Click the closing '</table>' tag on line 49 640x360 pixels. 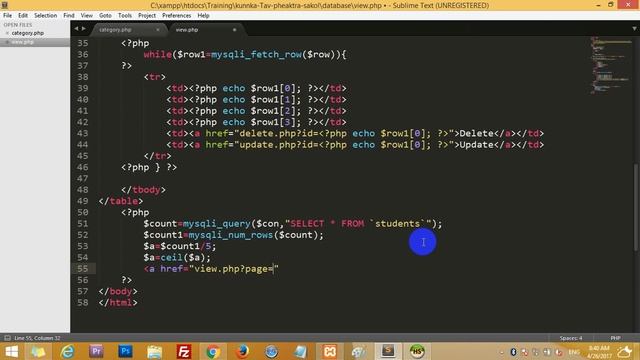pyautogui.click(x=121, y=201)
